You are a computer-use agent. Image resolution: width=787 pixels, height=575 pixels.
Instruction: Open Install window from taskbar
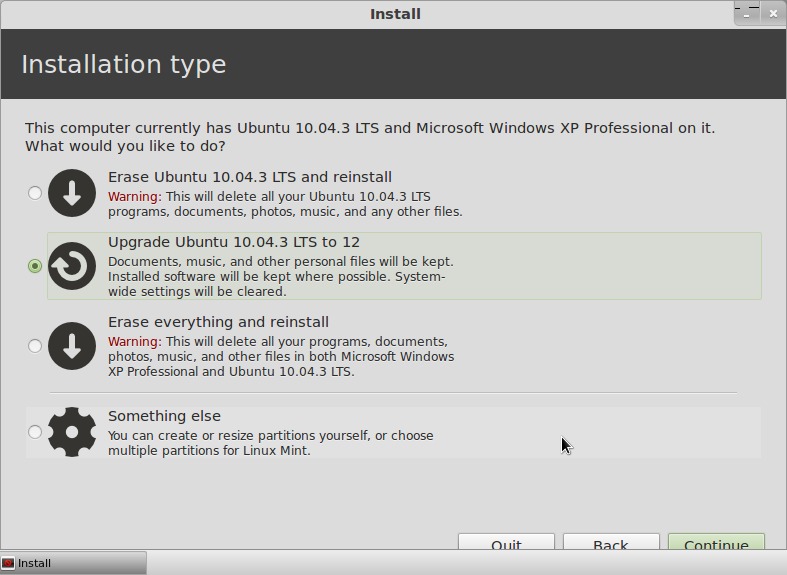click(73, 563)
